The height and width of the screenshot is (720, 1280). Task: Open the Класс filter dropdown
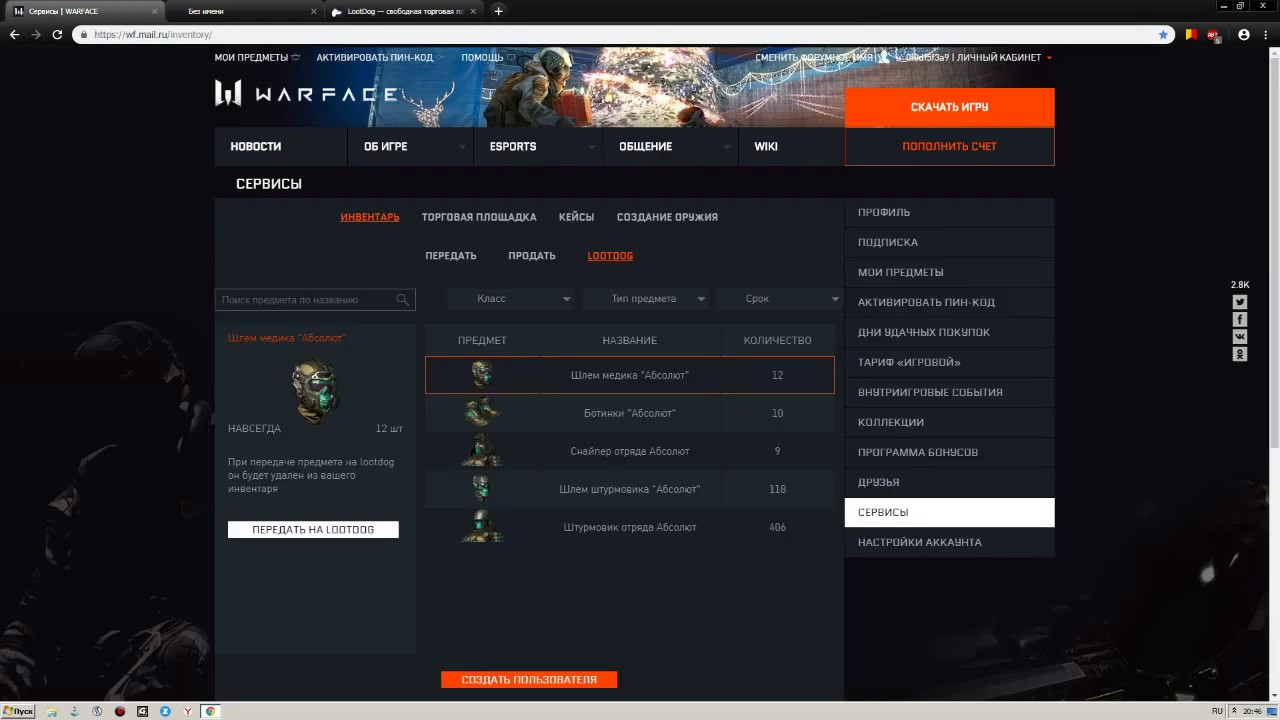(510, 299)
